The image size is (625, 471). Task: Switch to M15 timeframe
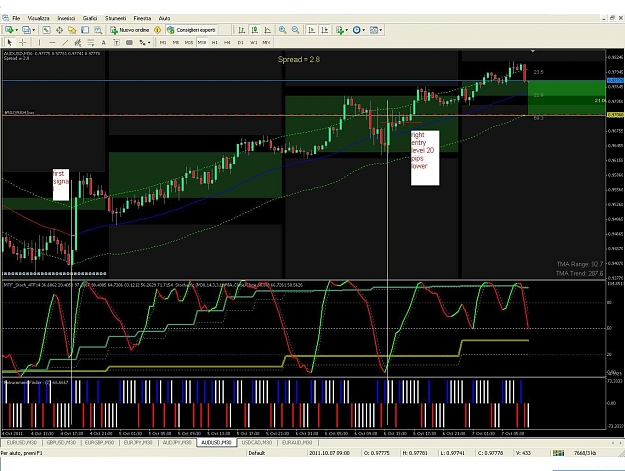click(x=189, y=42)
